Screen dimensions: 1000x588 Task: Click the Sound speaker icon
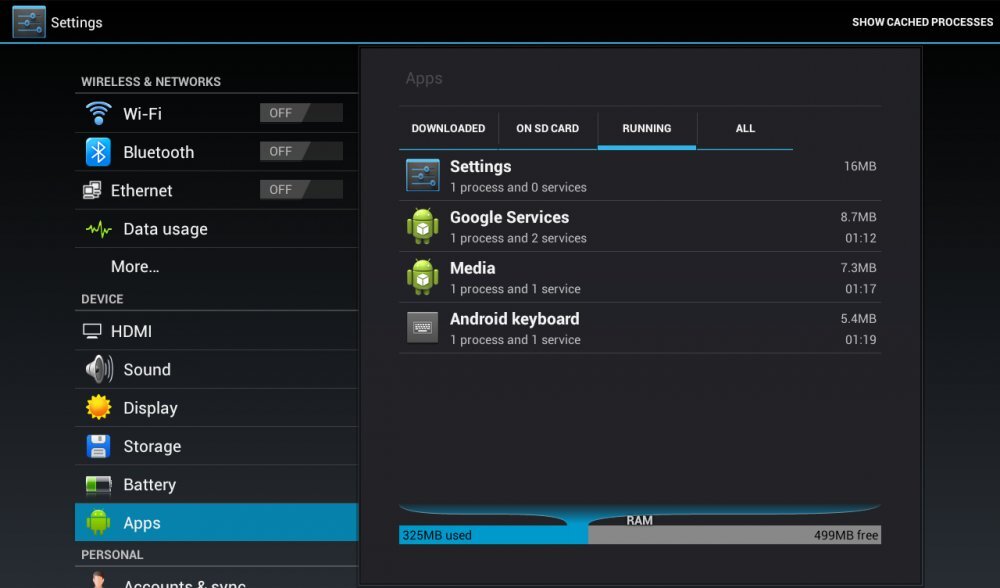(98, 370)
